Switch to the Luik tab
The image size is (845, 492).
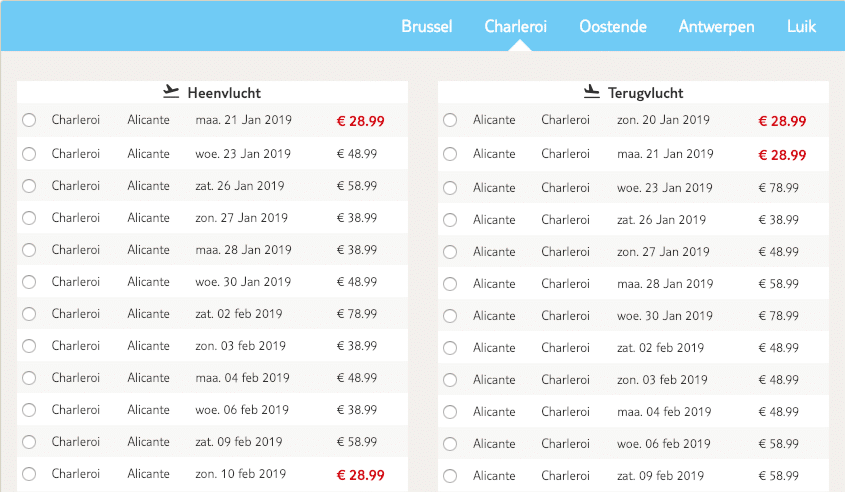801,26
